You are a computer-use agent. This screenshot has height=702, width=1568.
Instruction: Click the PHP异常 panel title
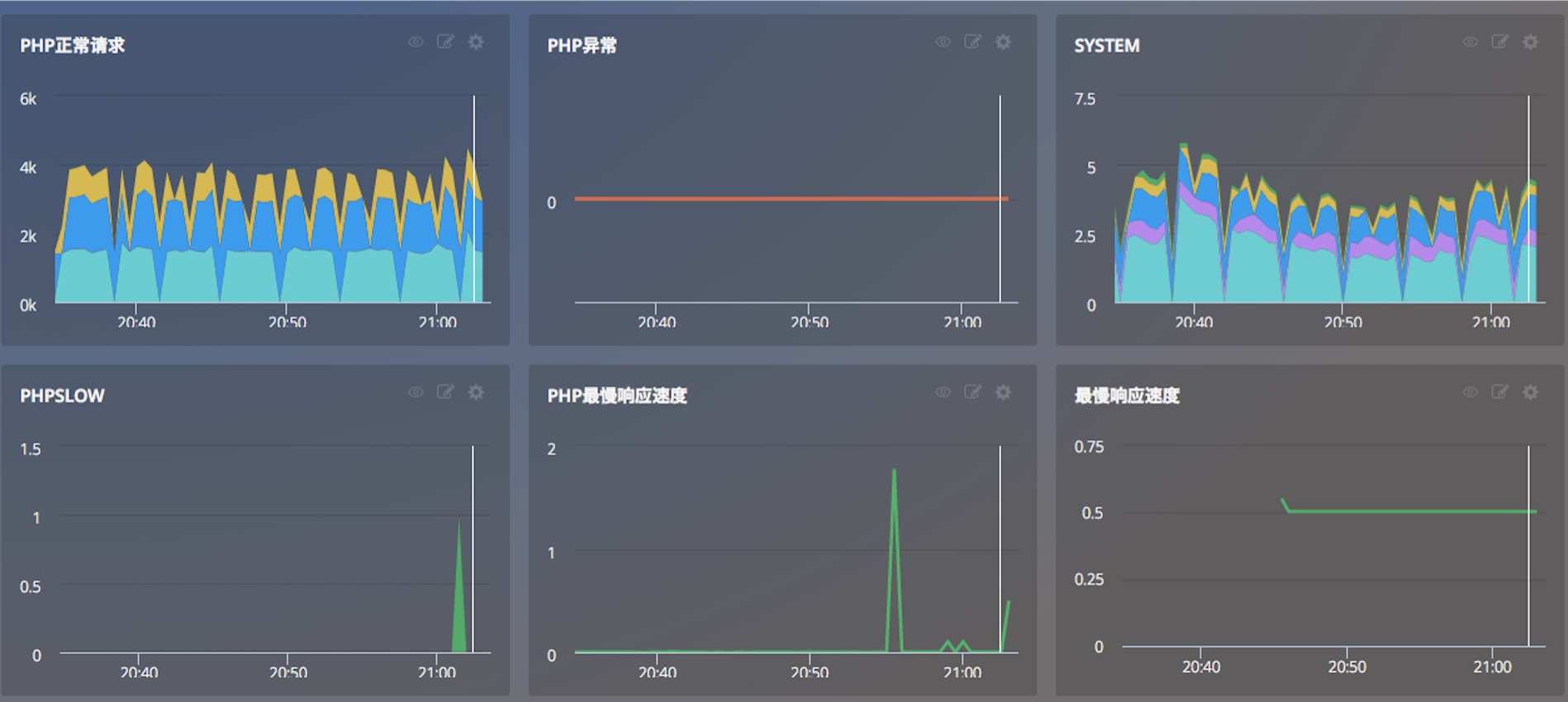[582, 45]
